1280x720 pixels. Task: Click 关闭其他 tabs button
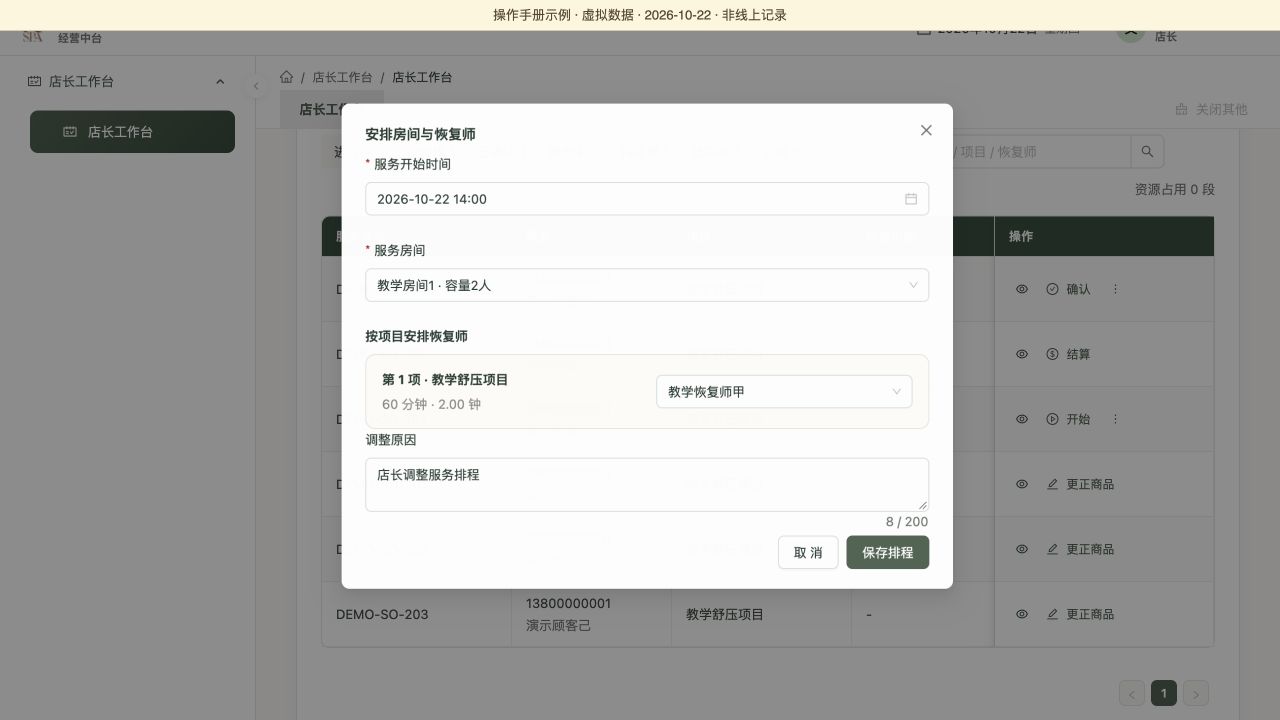(1212, 109)
